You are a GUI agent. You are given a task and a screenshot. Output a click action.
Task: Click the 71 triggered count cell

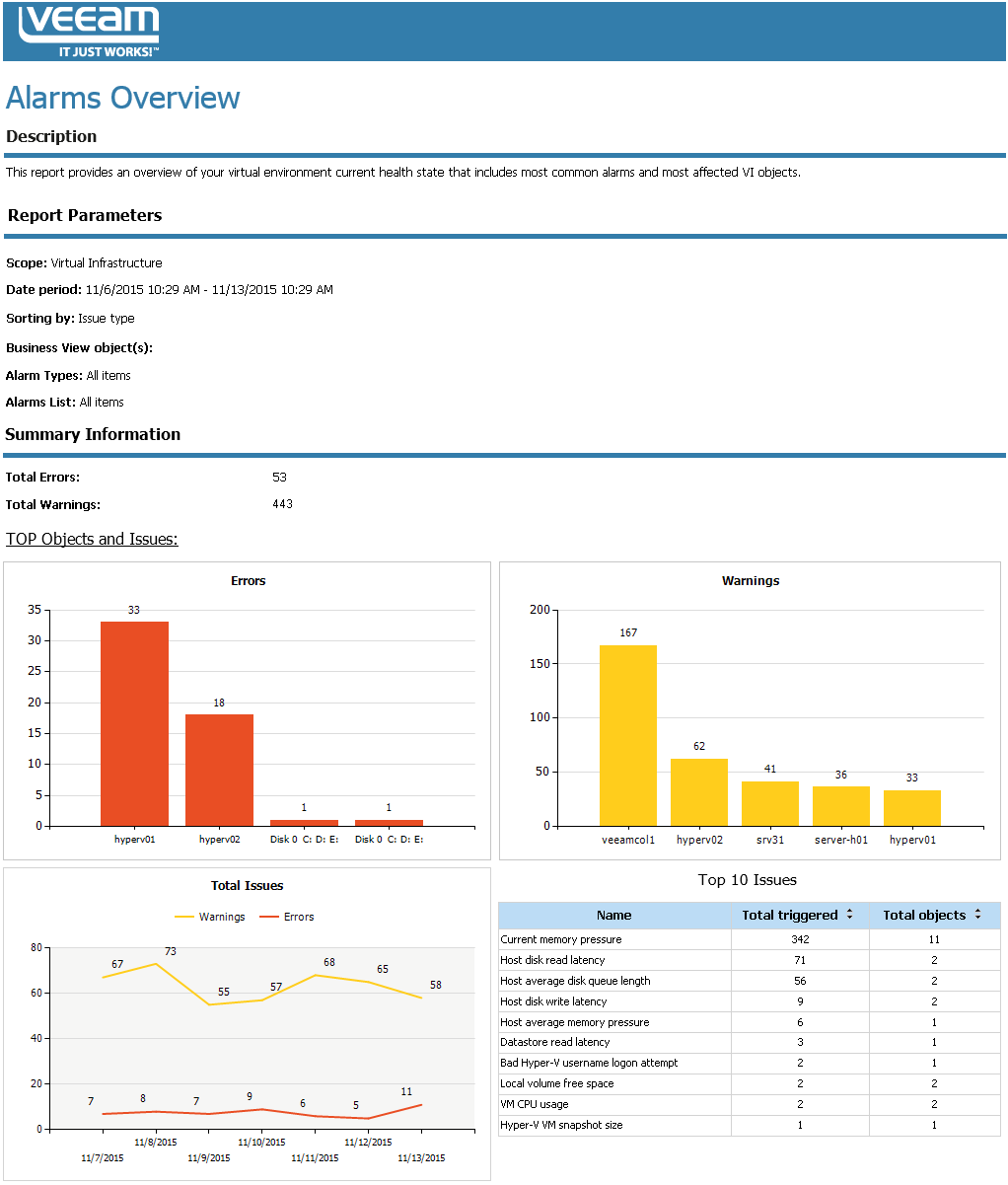tap(800, 960)
